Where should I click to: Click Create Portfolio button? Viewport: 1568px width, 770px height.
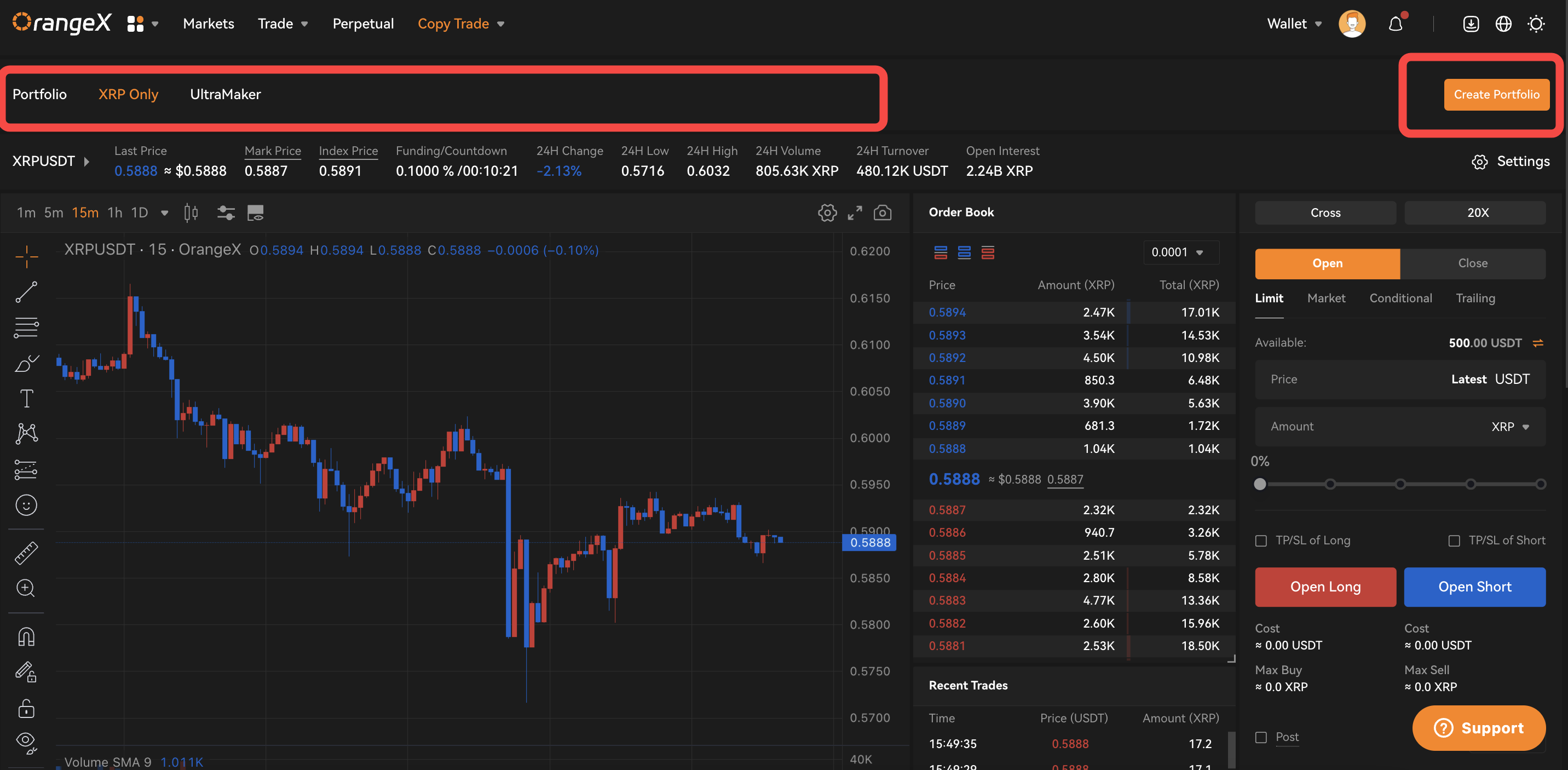click(x=1496, y=94)
